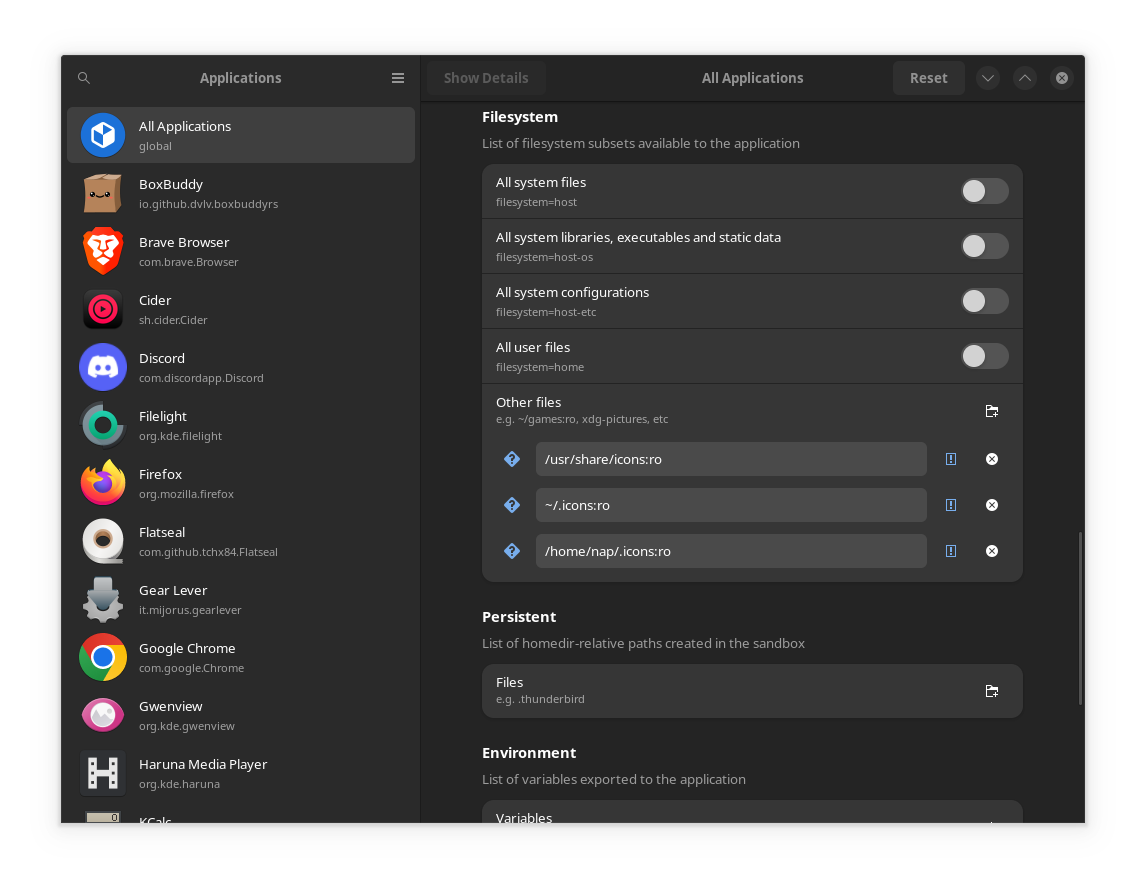Click override icon left of ~/.icons:ro
This screenshot has height=890, width=1146.
click(512, 505)
